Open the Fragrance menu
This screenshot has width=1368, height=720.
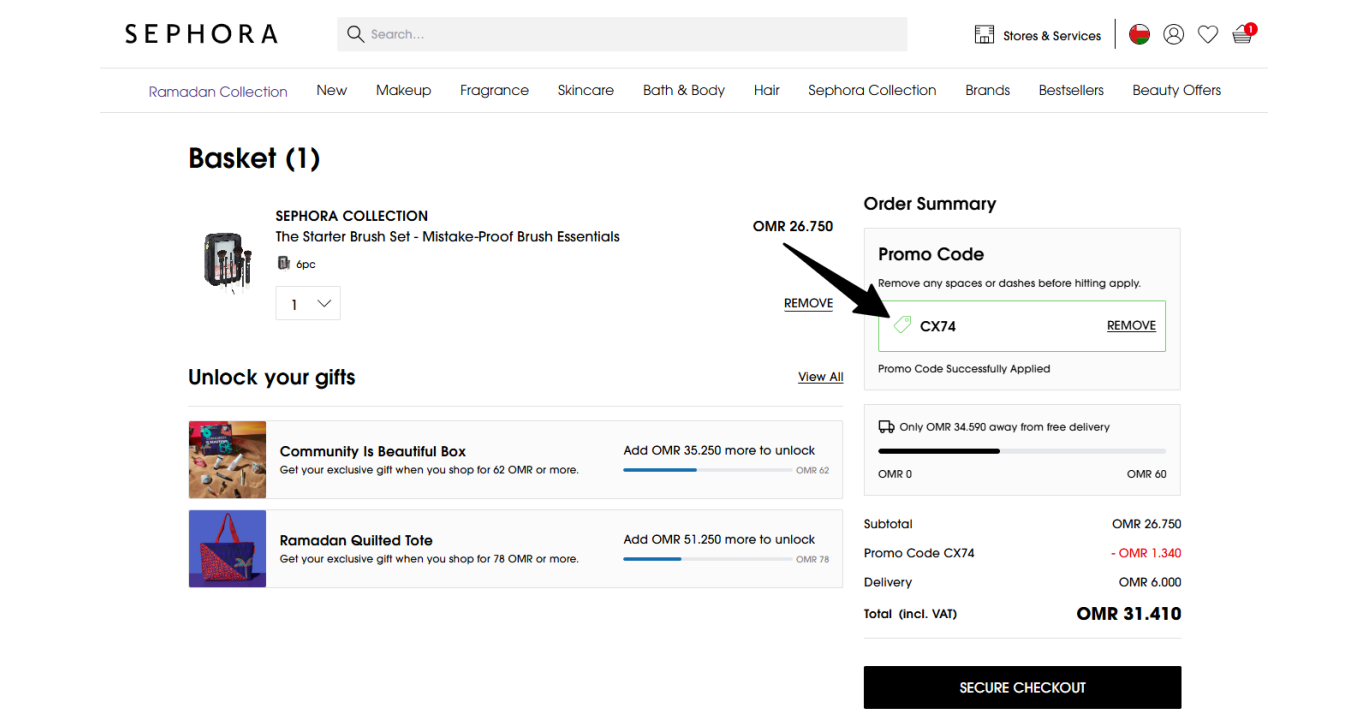(494, 90)
